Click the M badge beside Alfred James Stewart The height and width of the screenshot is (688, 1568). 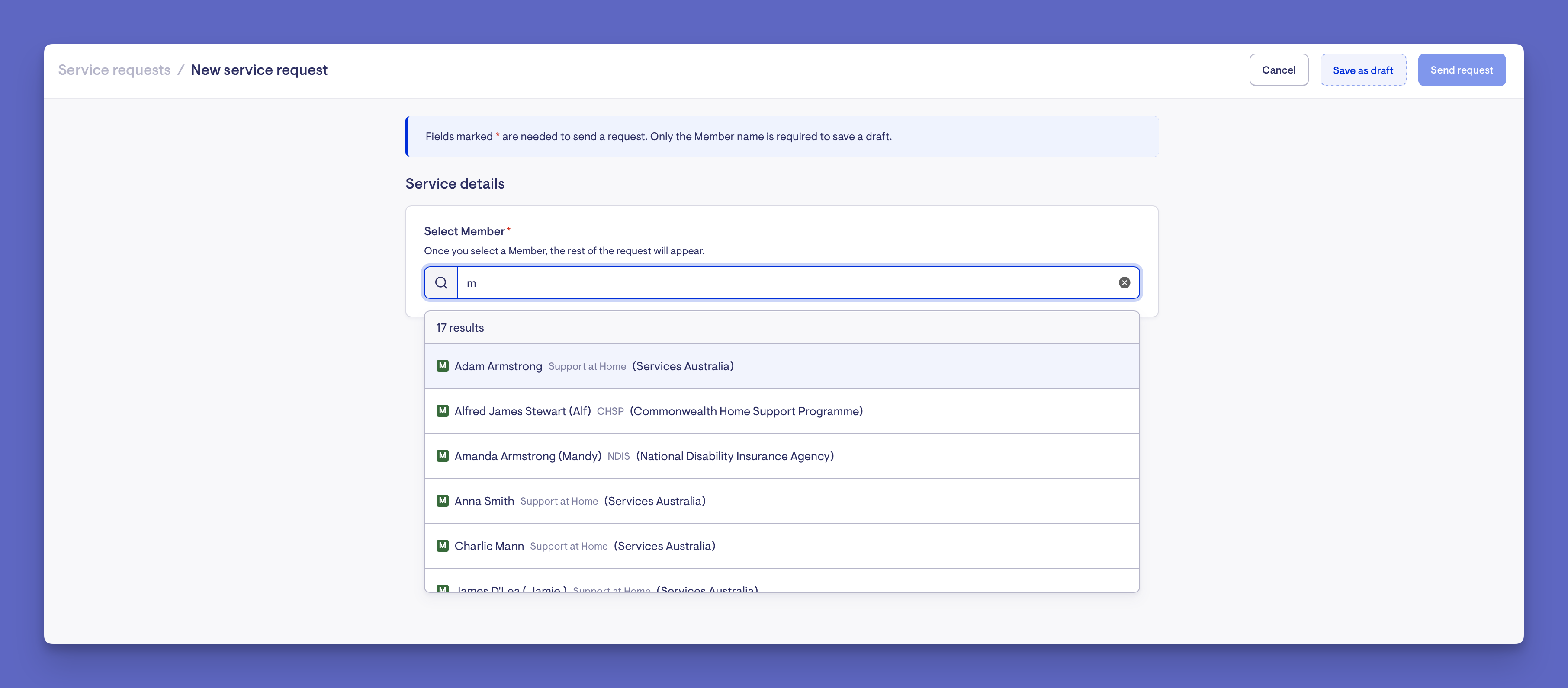click(443, 411)
